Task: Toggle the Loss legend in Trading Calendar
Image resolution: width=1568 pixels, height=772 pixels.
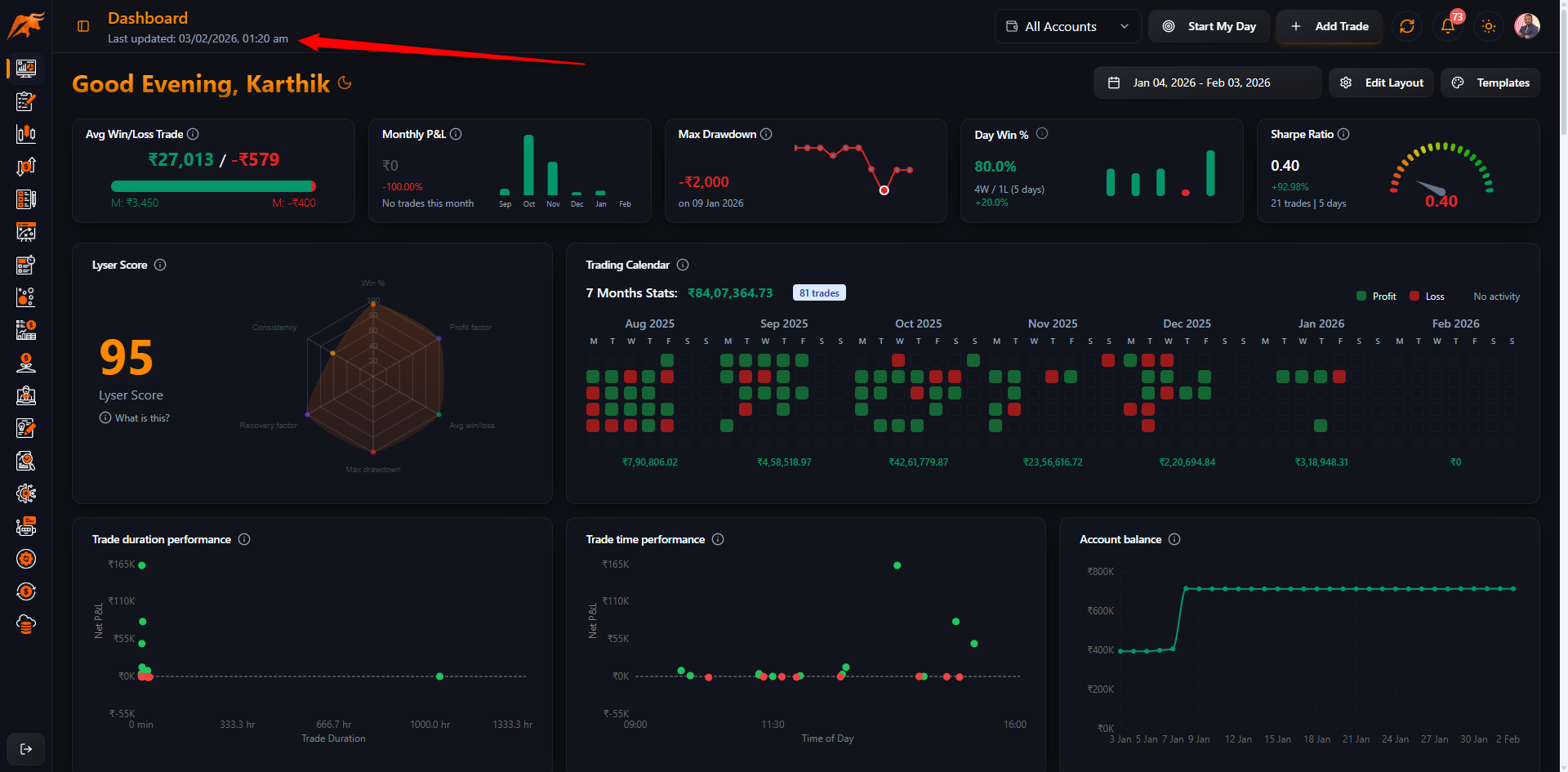Action: (1427, 296)
